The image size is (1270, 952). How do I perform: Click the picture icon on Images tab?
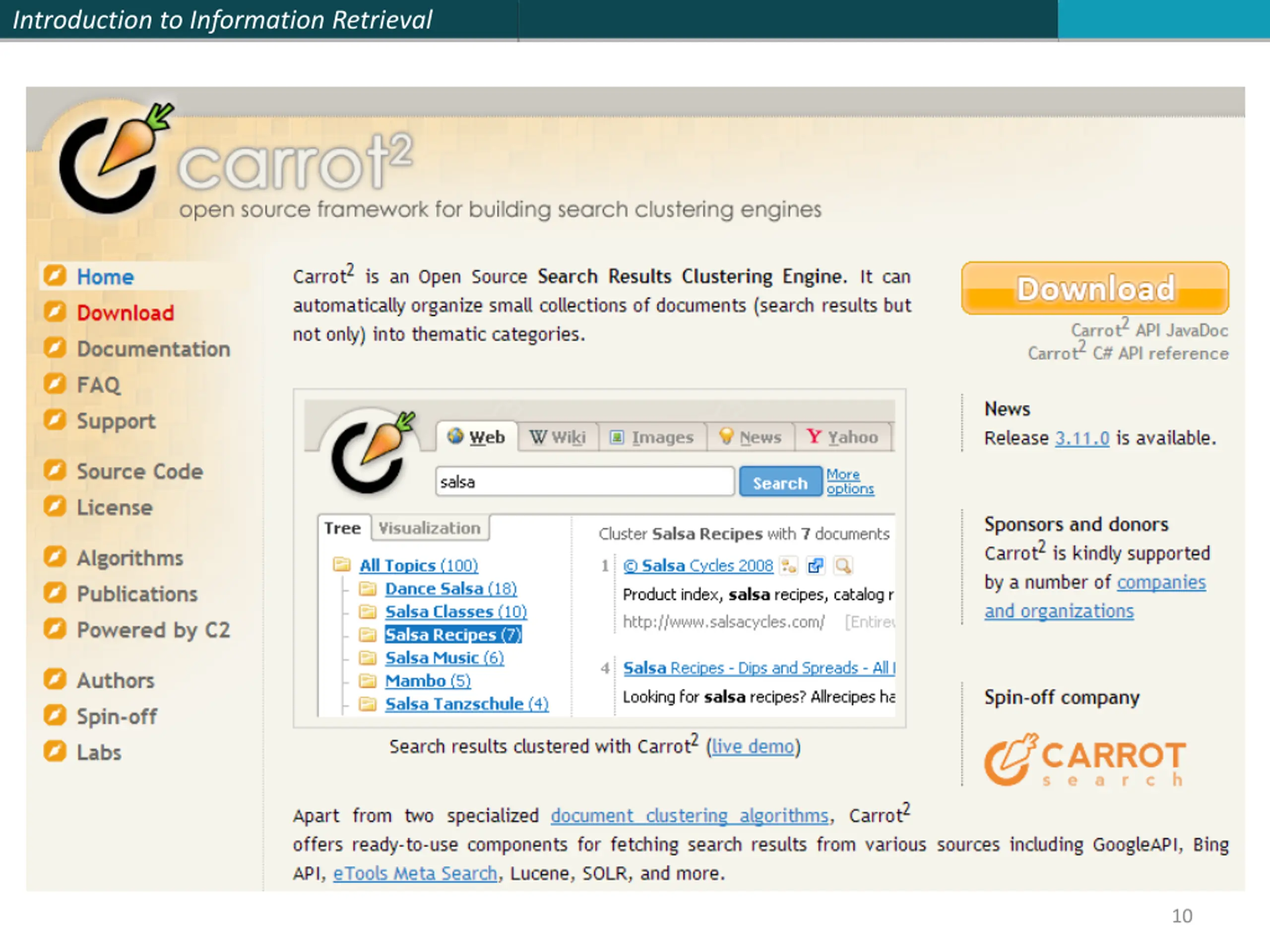(x=617, y=437)
